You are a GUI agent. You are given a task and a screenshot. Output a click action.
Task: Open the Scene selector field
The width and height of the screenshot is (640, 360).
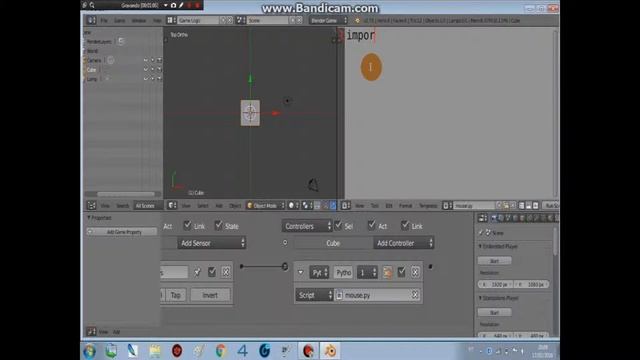pos(268,20)
